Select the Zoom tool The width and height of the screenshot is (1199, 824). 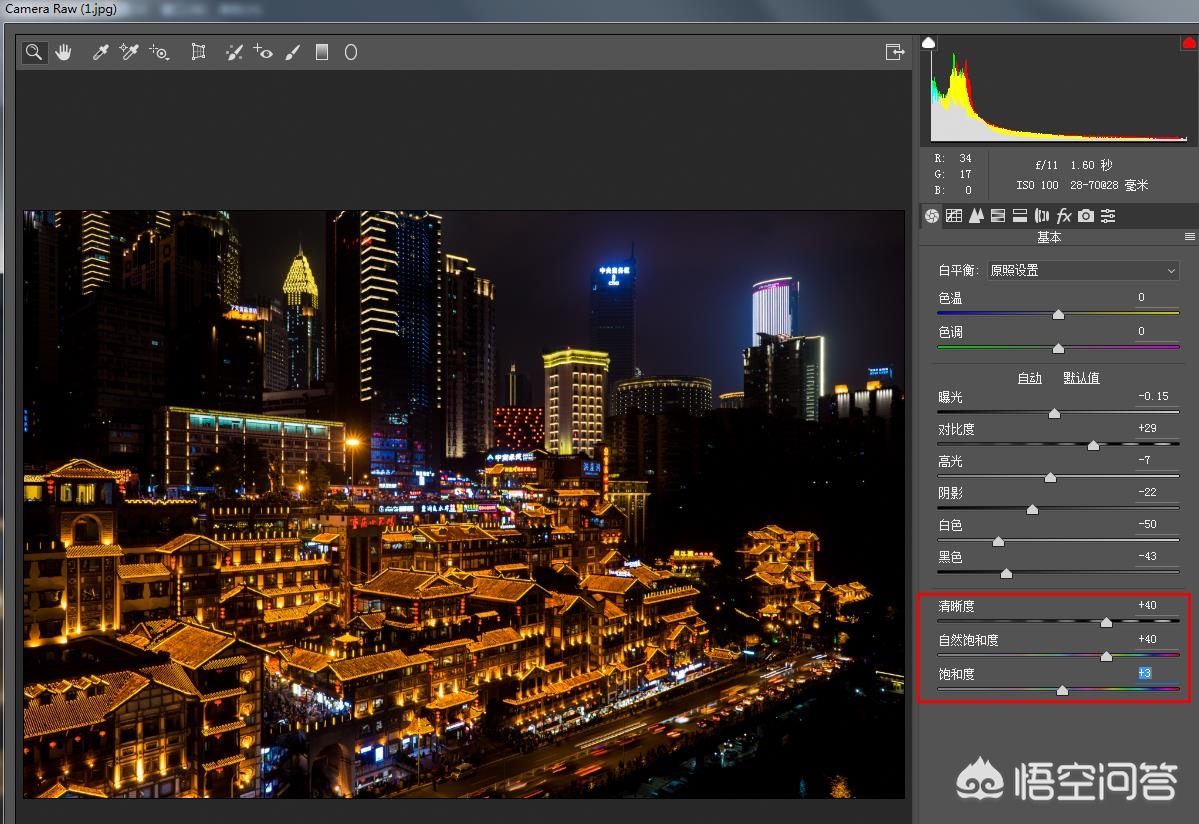tap(34, 52)
